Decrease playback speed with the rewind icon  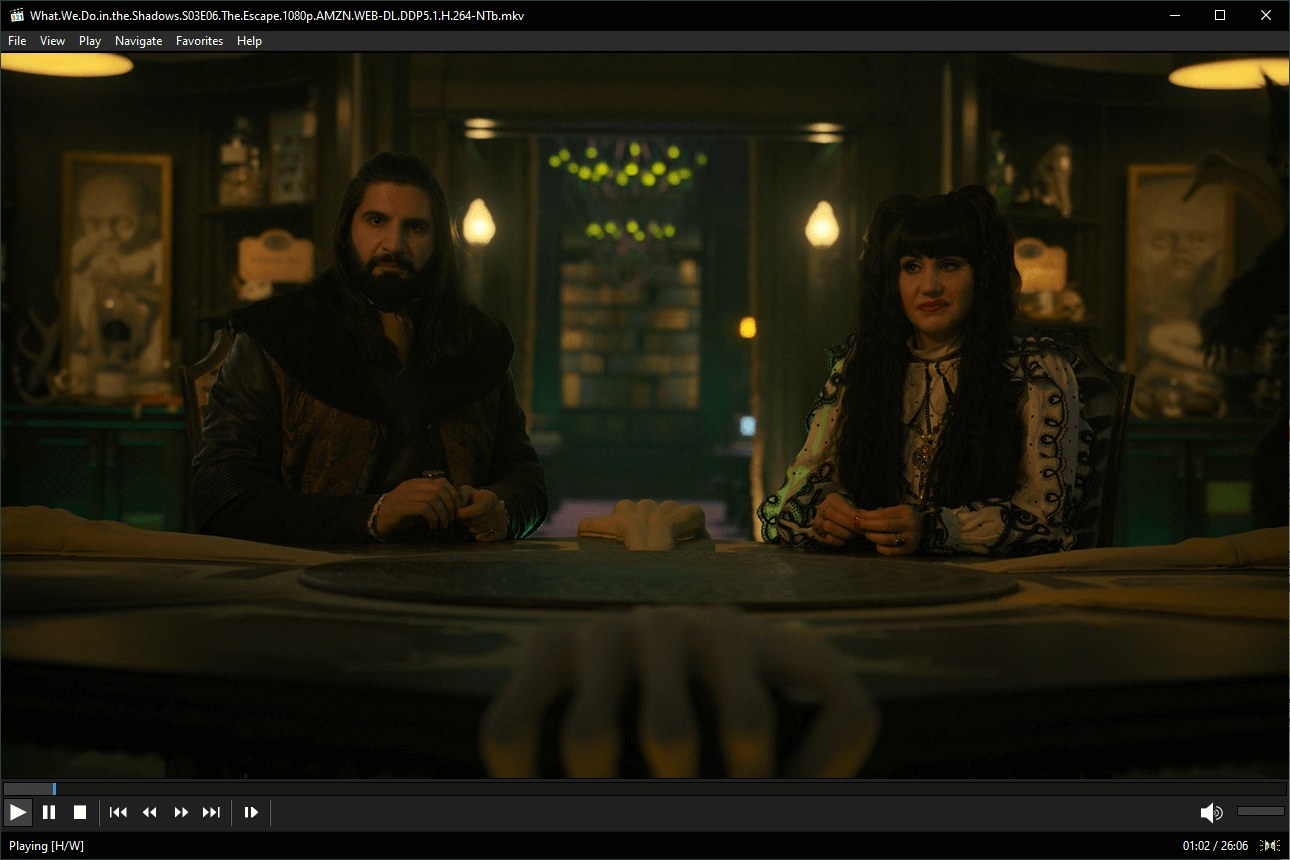(x=150, y=813)
